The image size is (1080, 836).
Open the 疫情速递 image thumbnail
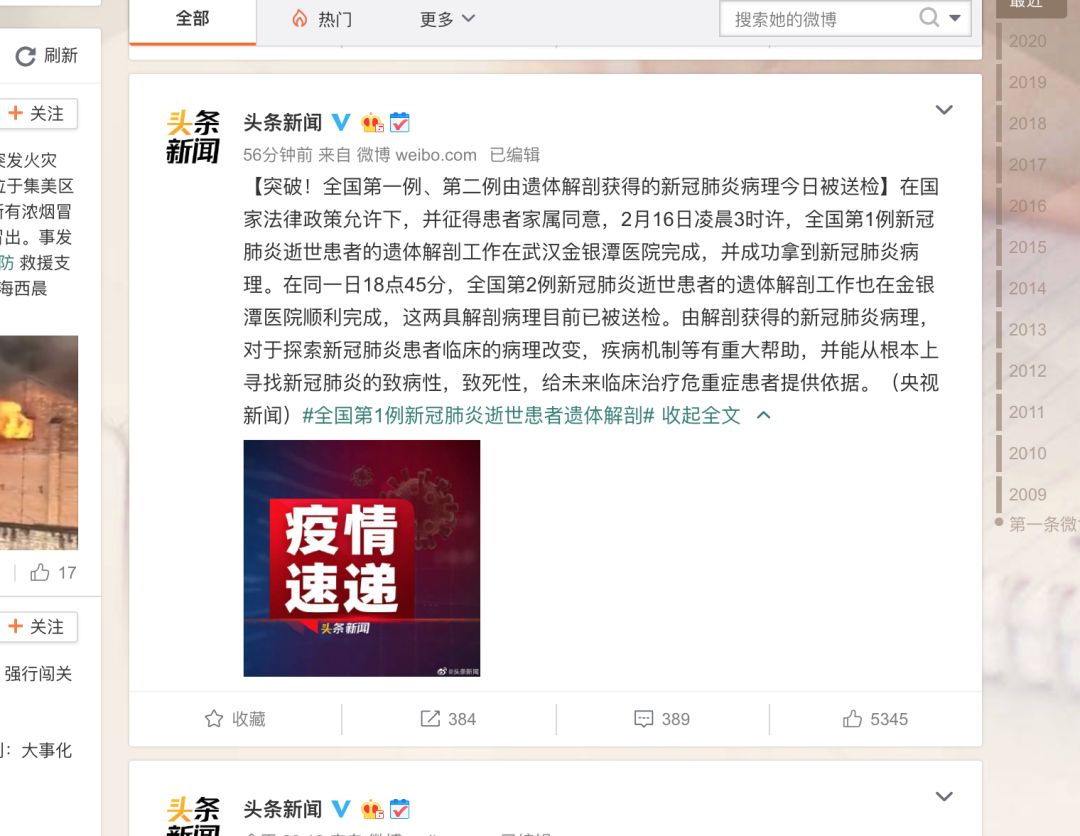point(362,558)
